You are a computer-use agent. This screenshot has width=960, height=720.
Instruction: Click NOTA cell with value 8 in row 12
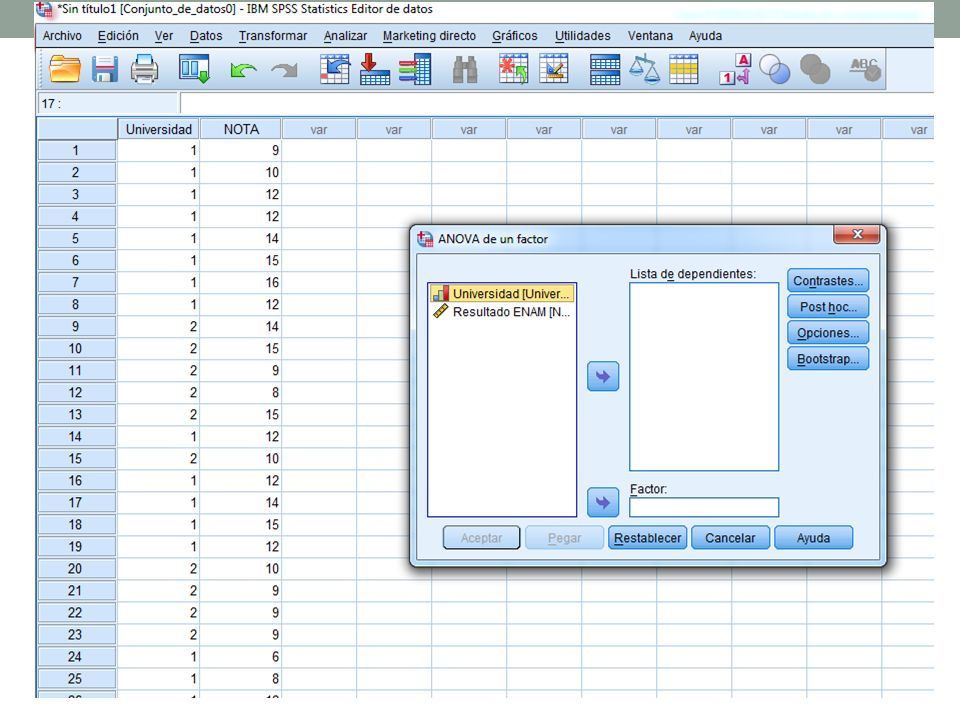tap(241, 392)
